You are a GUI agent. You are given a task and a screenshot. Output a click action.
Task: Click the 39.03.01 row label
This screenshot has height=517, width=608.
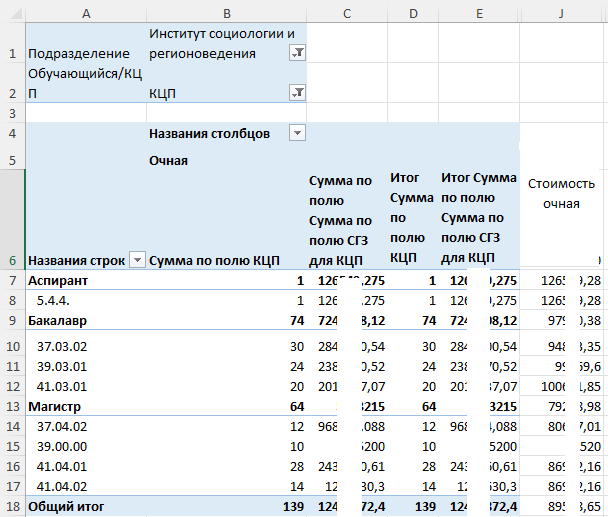coord(62,367)
